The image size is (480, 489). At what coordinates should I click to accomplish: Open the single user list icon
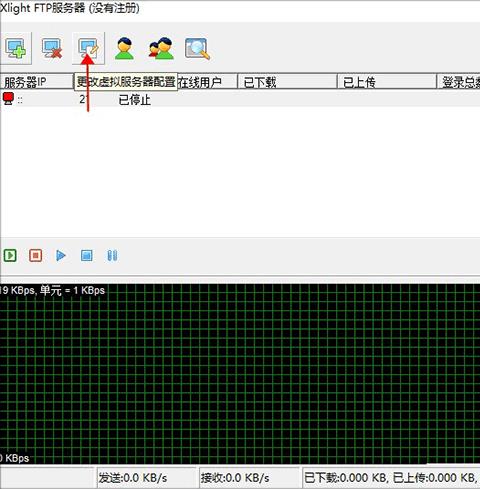click(x=124, y=49)
